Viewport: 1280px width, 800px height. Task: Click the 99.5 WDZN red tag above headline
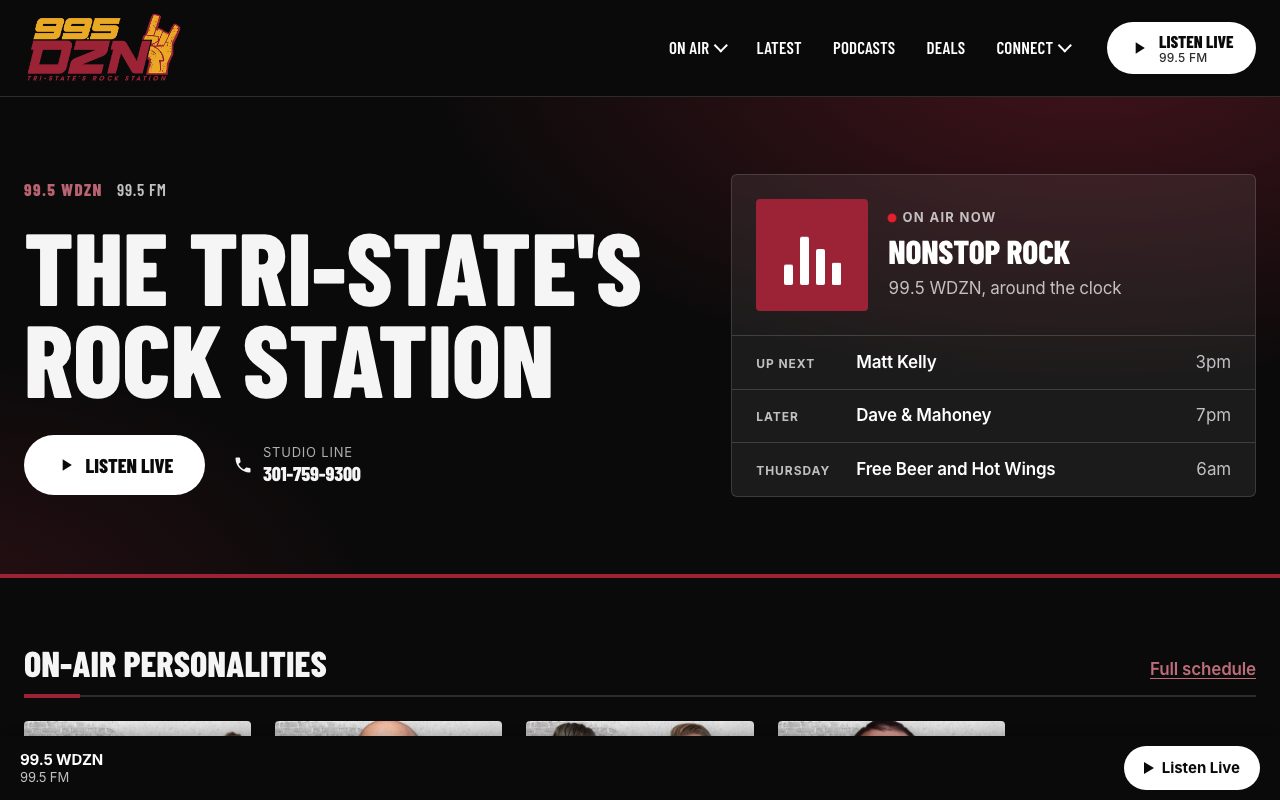click(x=63, y=190)
